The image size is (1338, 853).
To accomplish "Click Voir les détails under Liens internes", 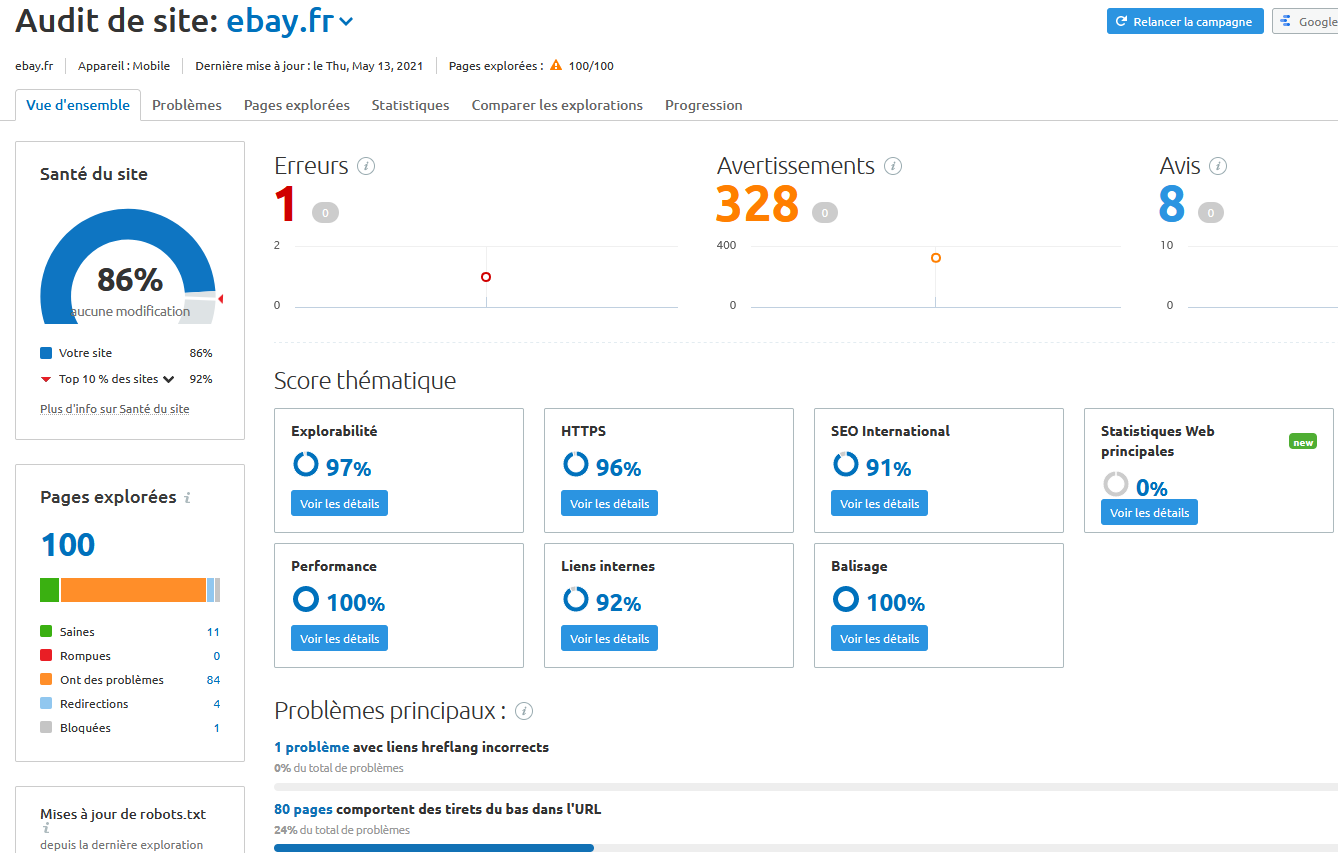I will 609,638.
